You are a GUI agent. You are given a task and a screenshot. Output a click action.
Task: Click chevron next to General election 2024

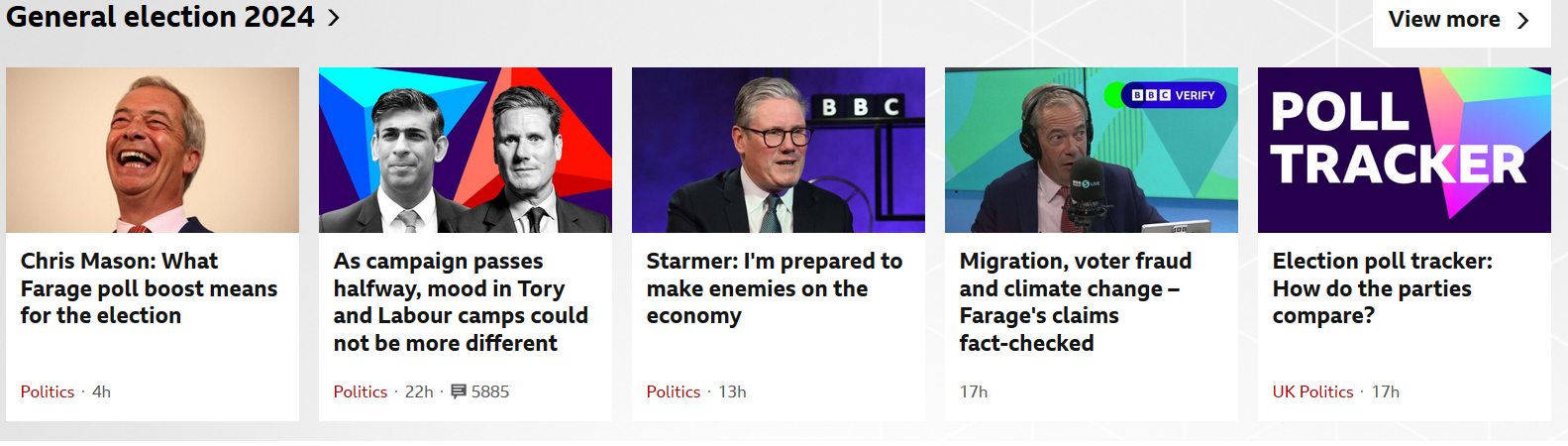click(334, 18)
